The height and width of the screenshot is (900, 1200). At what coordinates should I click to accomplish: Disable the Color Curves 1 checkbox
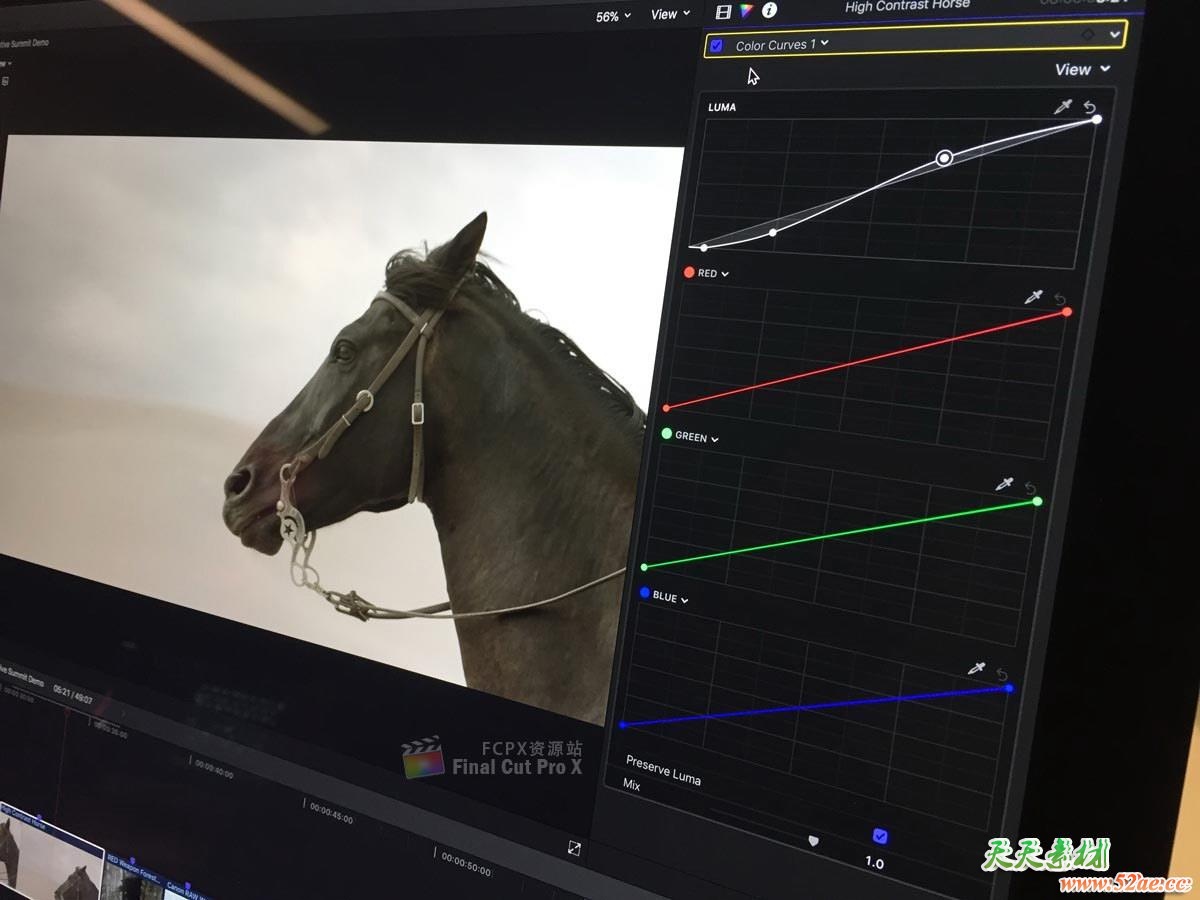click(716, 45)
